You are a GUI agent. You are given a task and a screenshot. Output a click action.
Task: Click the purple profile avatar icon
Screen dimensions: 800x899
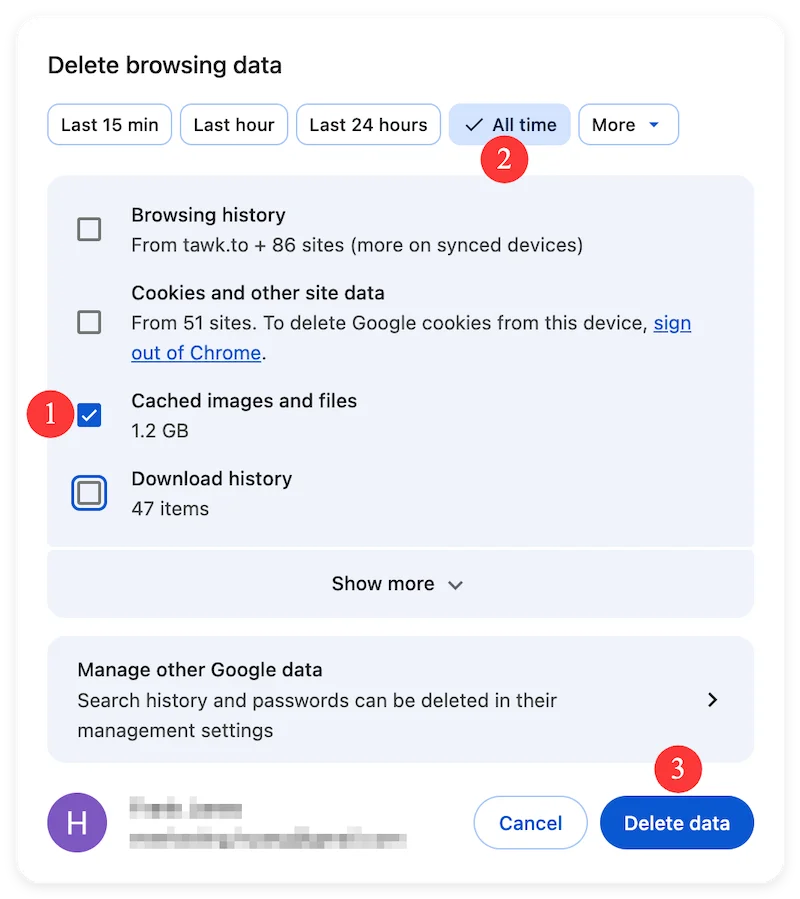pos(77,822)
